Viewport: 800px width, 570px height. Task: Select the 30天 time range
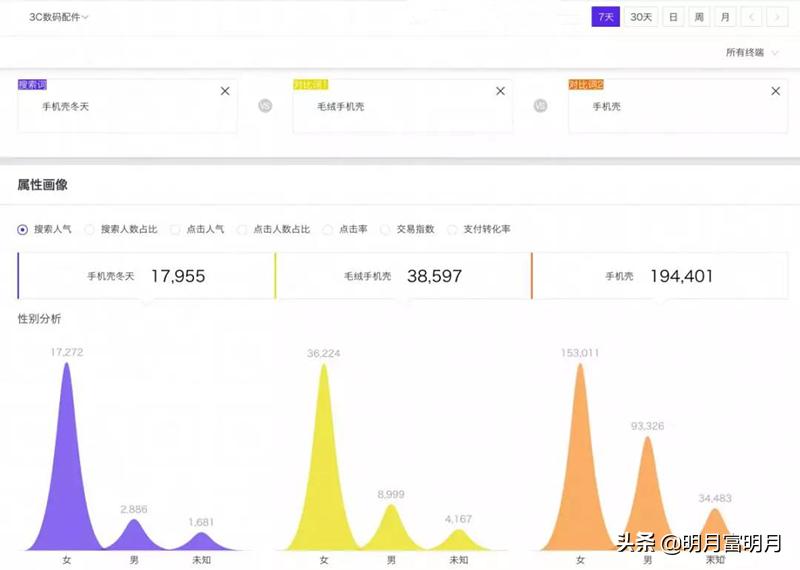click(641, 17)
